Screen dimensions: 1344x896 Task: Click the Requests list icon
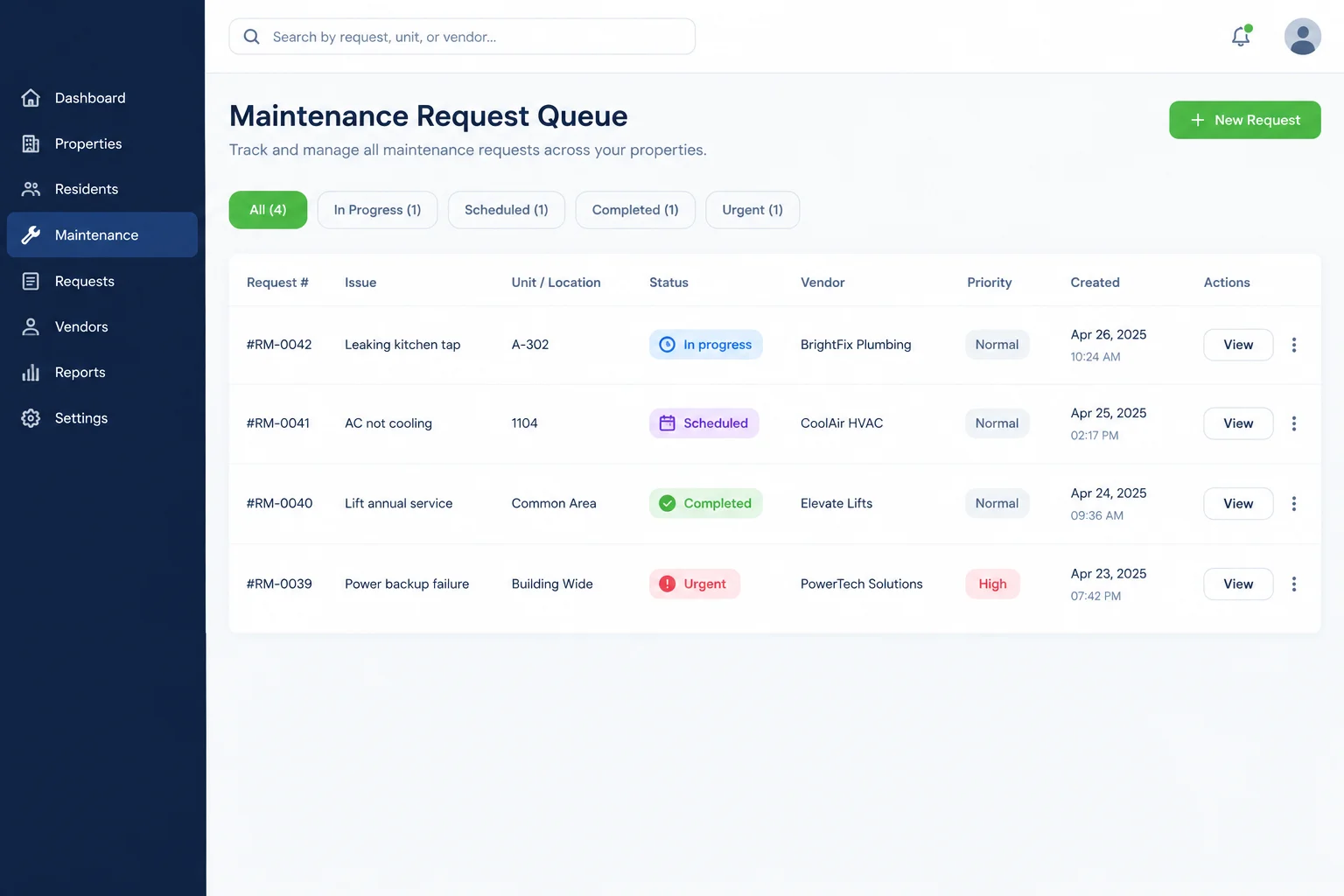tap(31, 281)
